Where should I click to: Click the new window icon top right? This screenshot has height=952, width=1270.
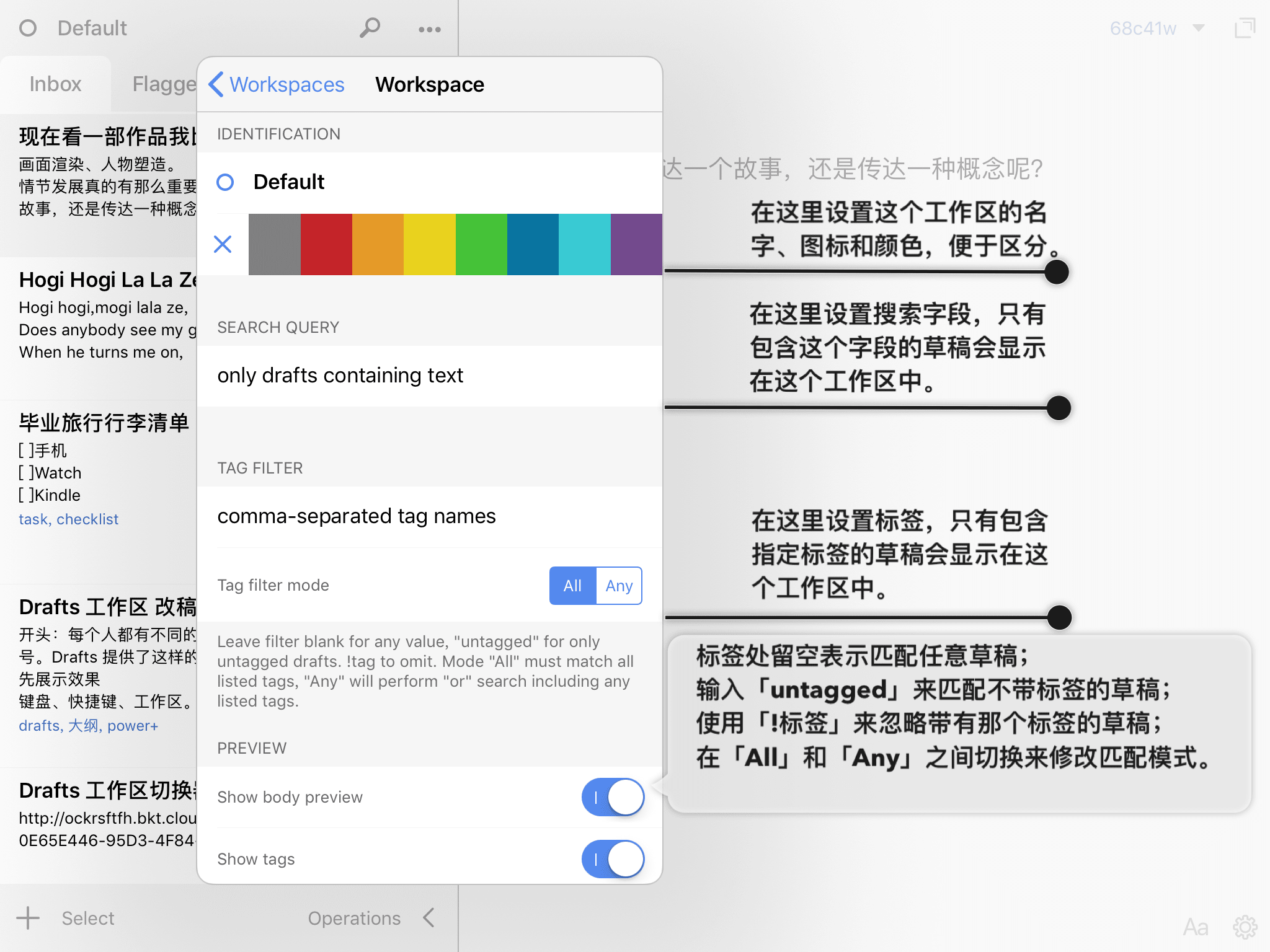coord(1244,28)
